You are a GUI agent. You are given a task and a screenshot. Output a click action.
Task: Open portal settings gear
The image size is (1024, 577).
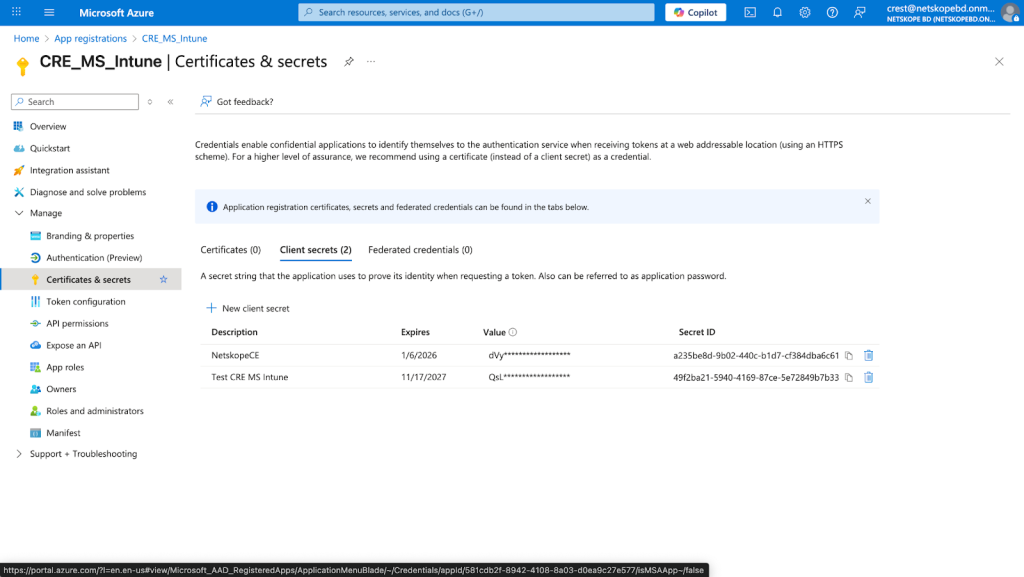pyautogui.click(x=805, y=12)
